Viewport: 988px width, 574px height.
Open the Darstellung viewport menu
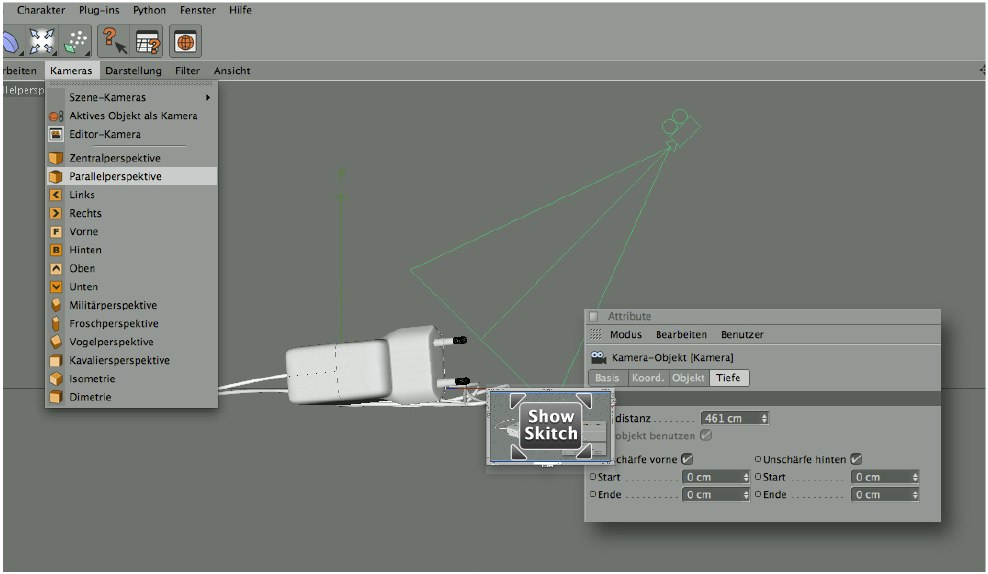134,71
